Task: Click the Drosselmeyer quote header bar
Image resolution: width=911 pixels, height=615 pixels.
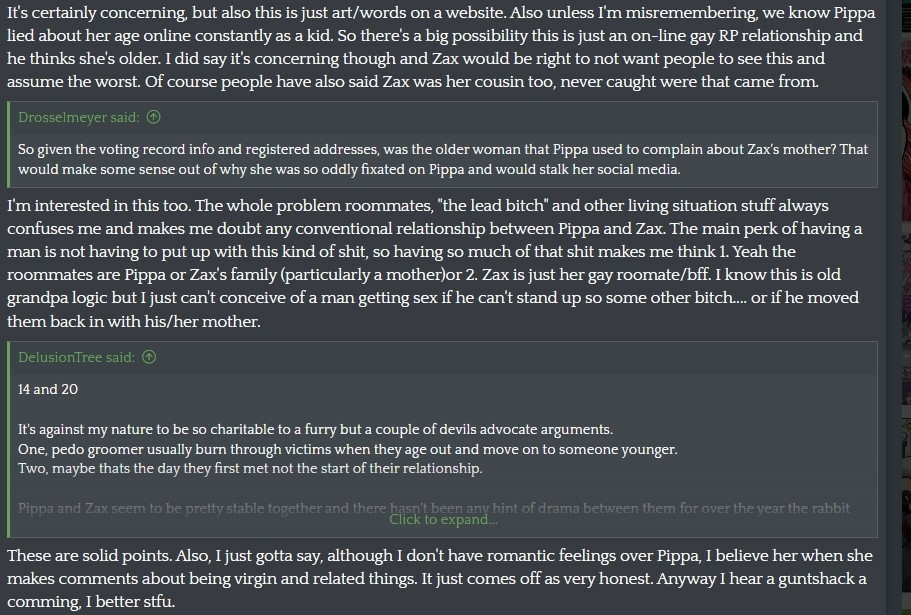Action: pos(443,118)
